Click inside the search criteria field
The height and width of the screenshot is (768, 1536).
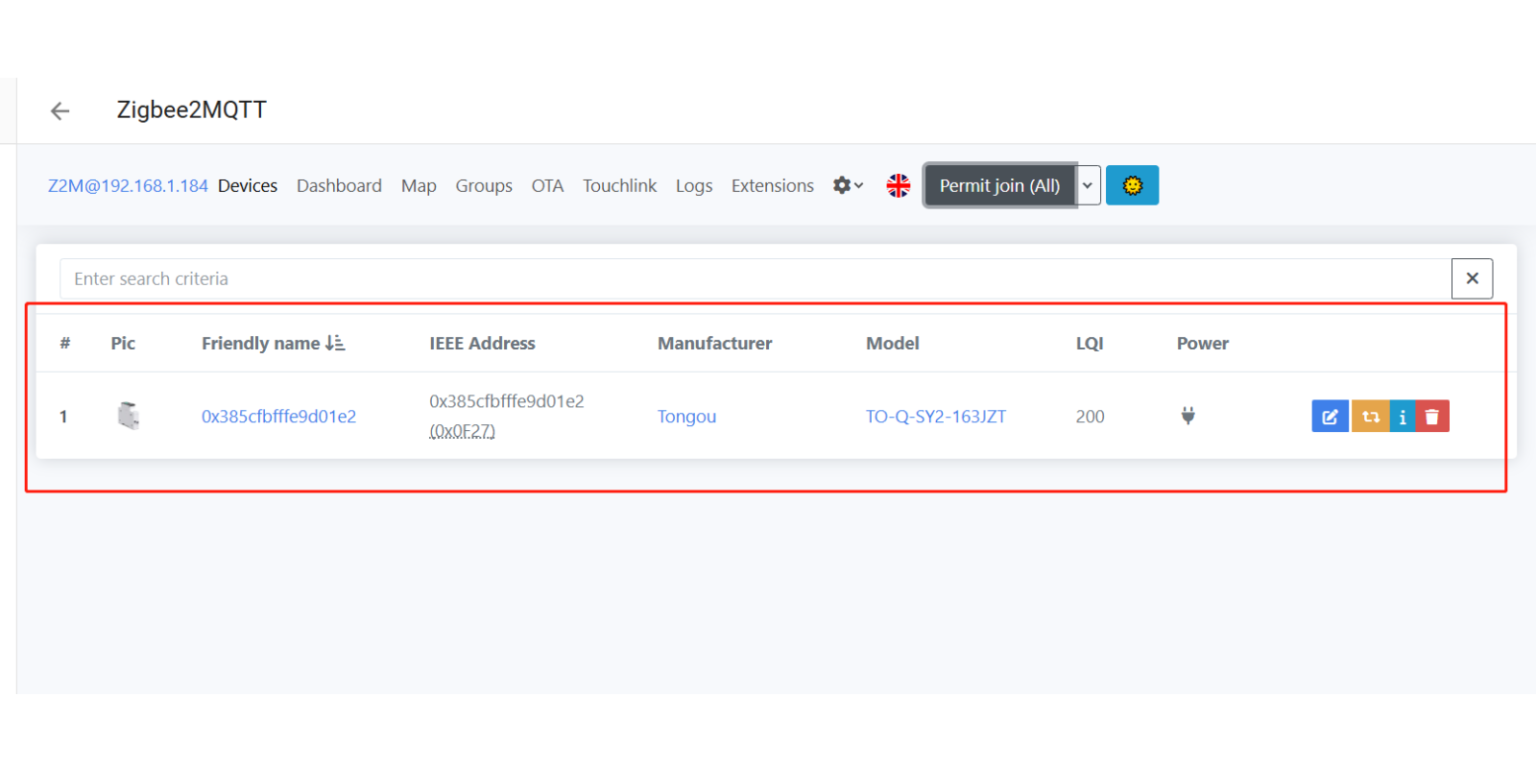pyautogui.click(x=400, y=278)
